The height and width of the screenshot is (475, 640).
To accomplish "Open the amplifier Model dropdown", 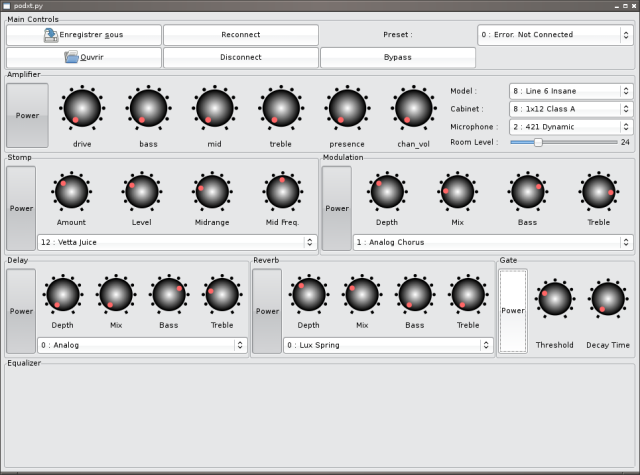I will tap(570, 91).
